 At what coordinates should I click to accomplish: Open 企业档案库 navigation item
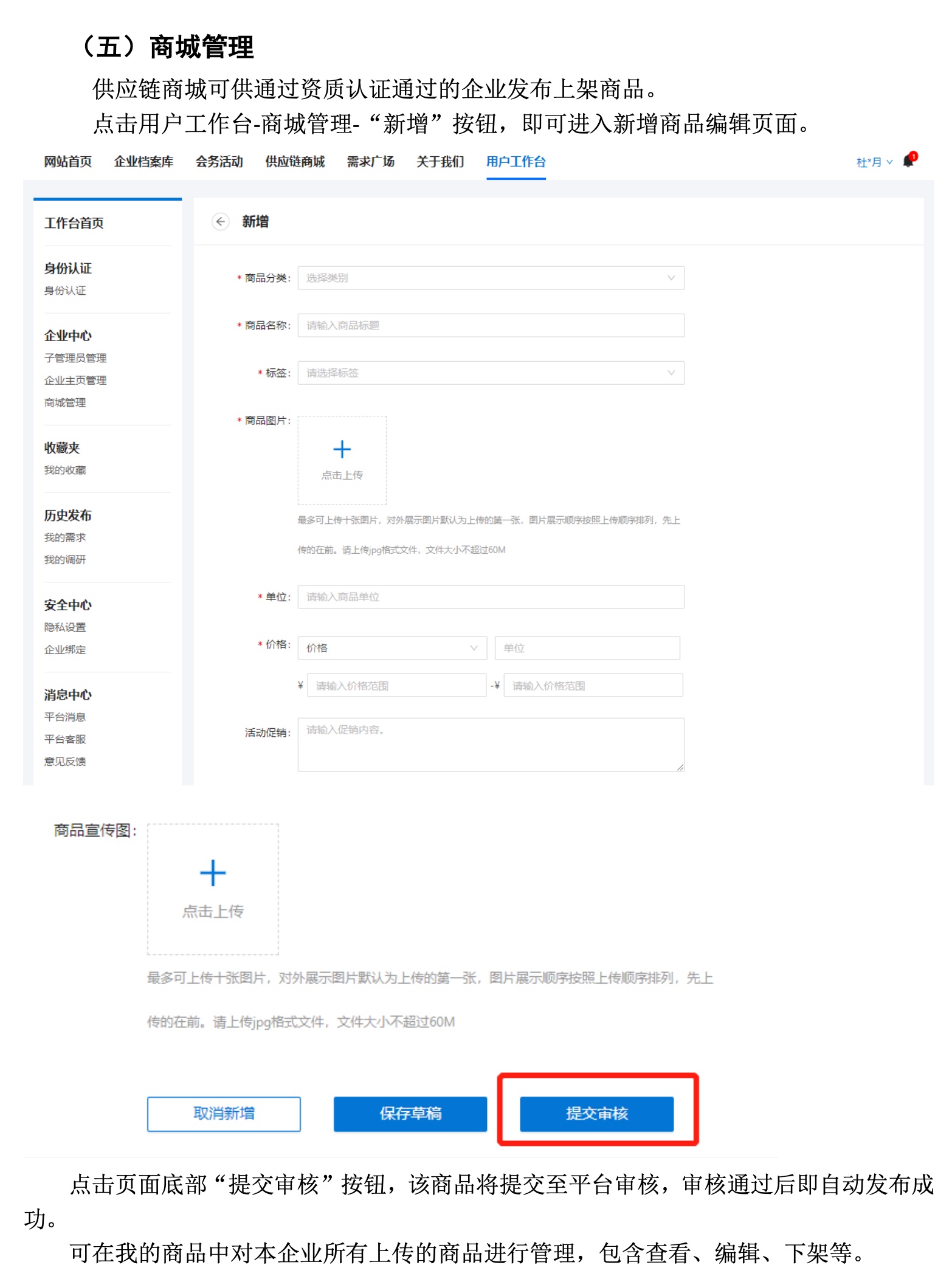143,162
